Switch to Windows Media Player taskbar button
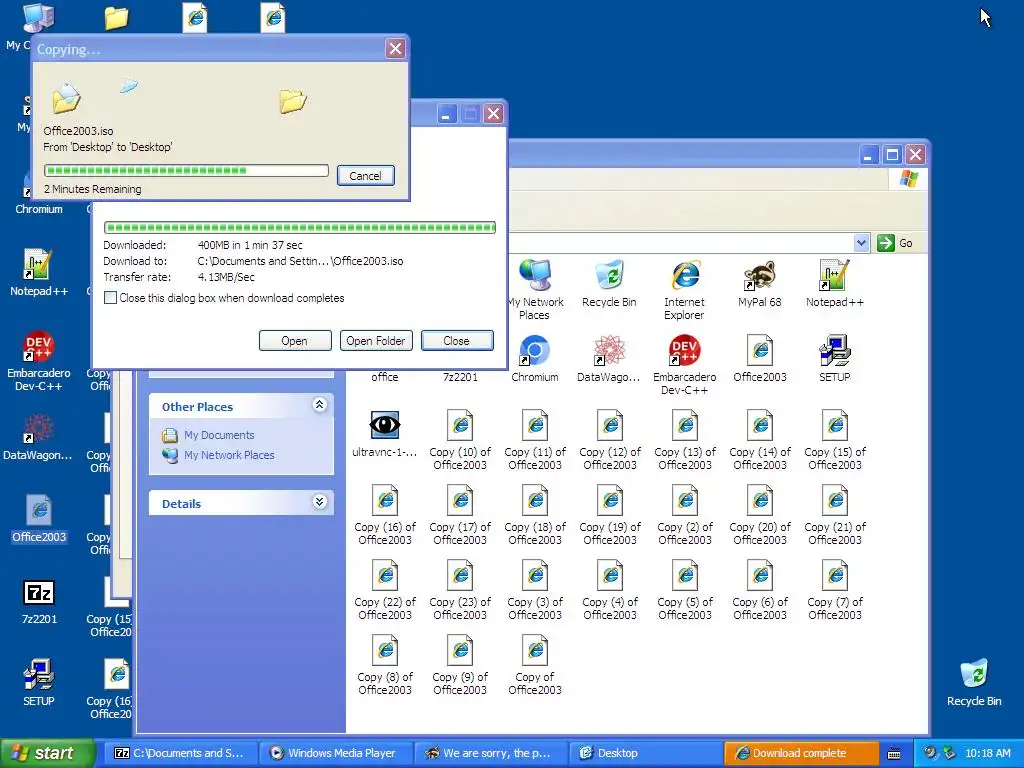 (336, 753)
